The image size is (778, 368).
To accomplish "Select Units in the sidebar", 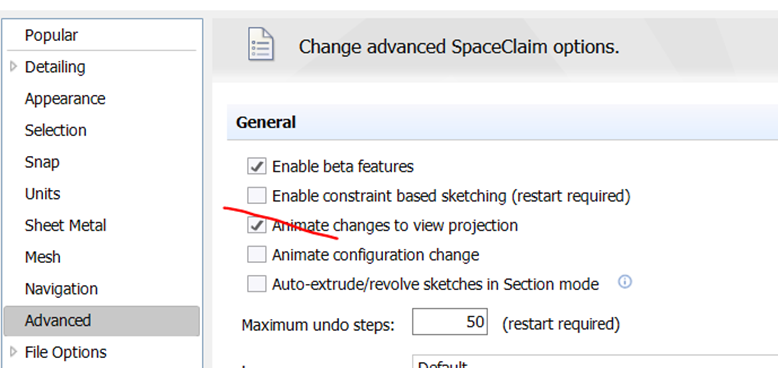I will point(43,193).
